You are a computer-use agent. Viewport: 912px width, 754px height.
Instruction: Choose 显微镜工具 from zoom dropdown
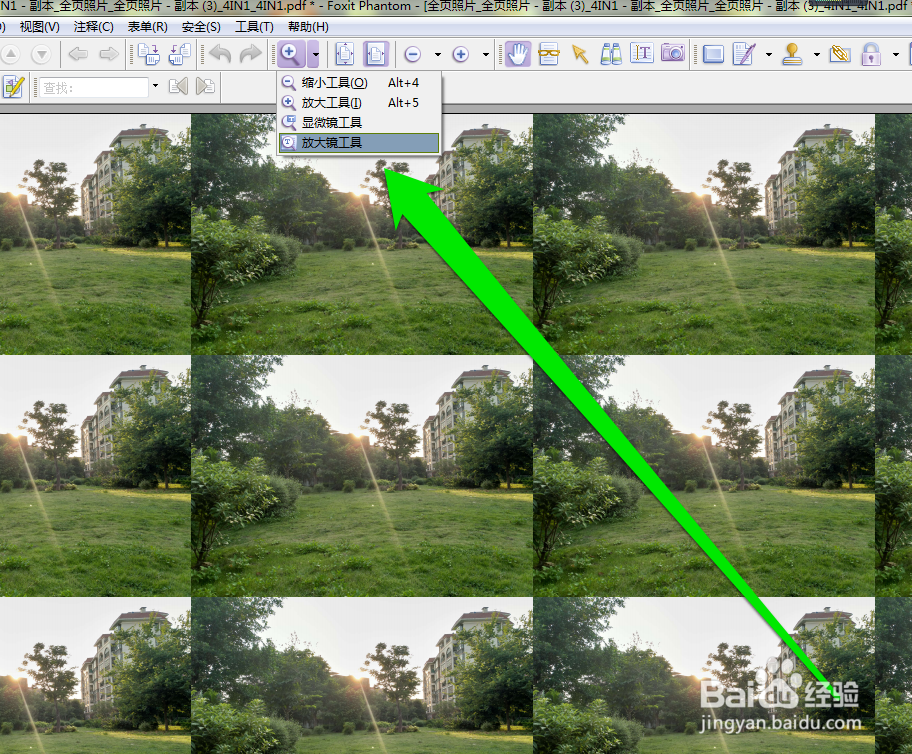pos(359,123)
